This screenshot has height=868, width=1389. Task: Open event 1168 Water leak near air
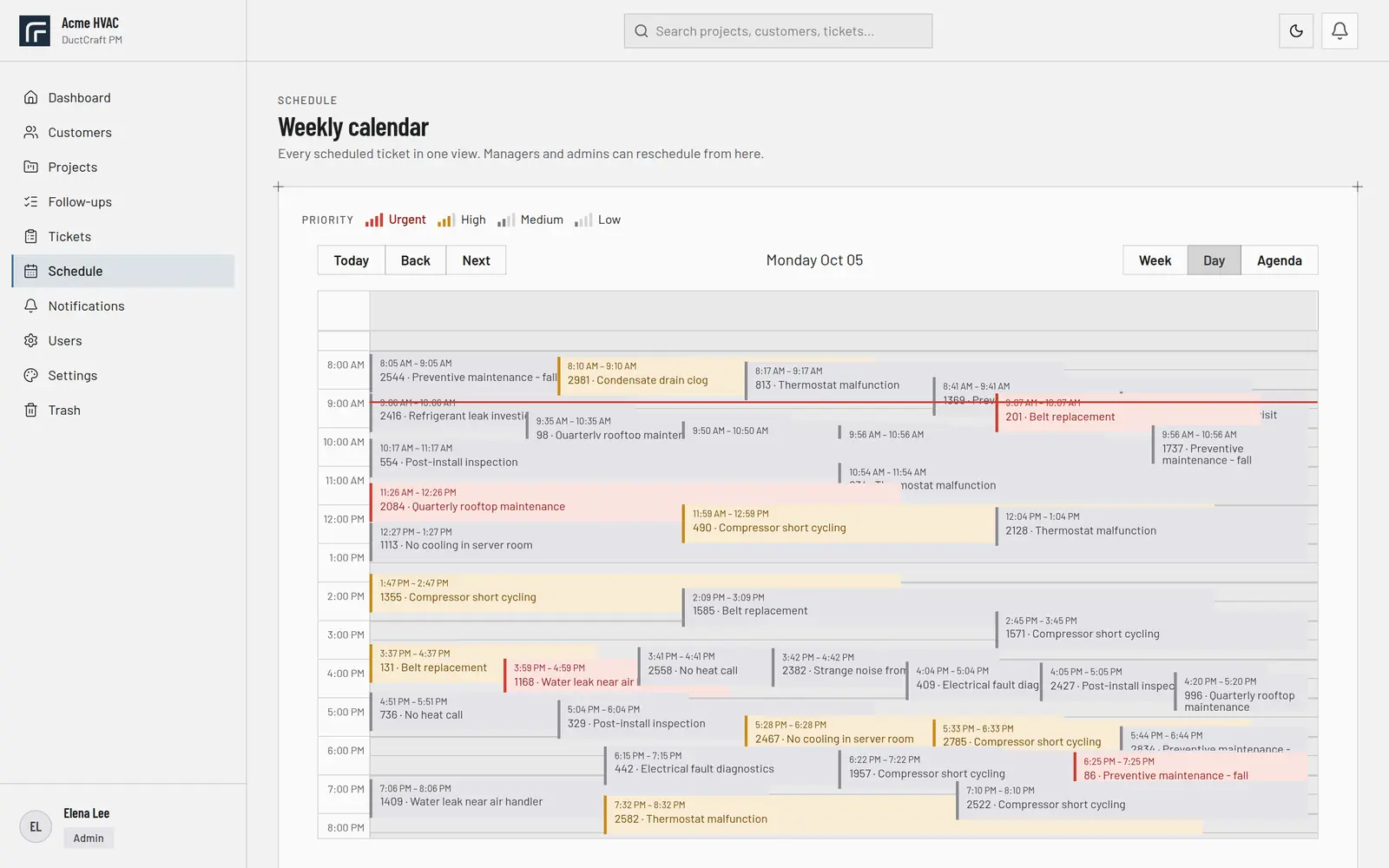(x=569, y=675)
